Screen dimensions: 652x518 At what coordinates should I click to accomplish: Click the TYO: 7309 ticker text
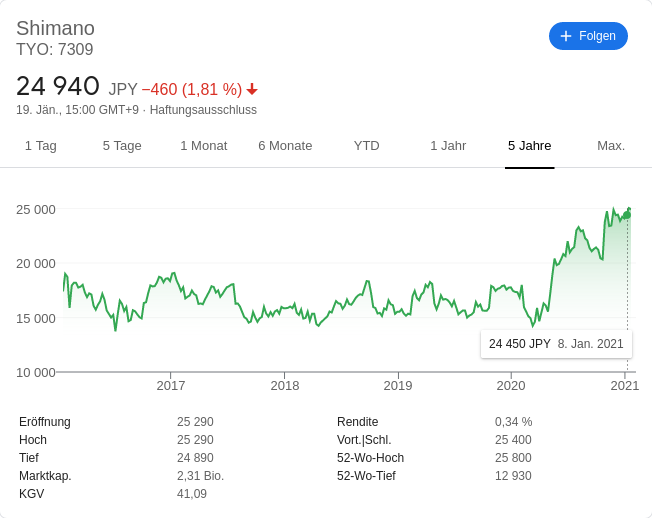[x=54, y=49]
